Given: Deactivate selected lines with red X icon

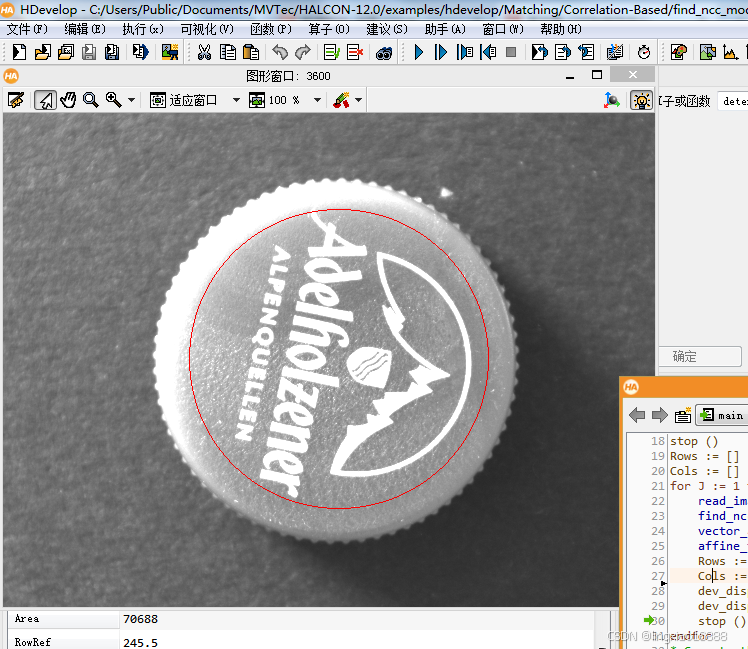Looking at the screenshot, I should click(x=355, y=52).
